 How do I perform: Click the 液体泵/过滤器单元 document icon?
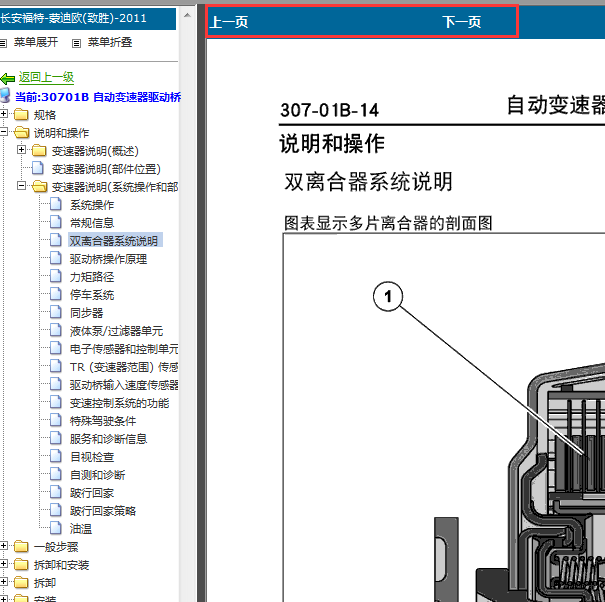(56, 330)
